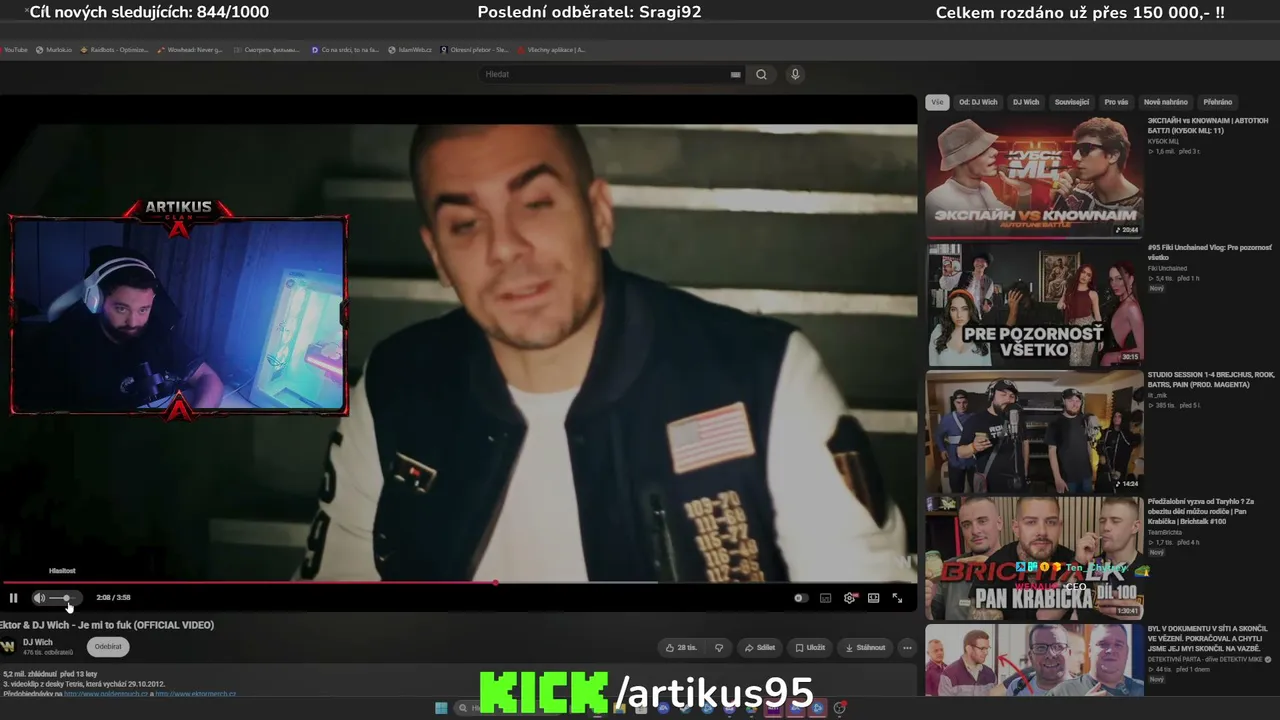Open the Murlok.io bookmark
This screenshot has width=1280, height=720.
(54, 49)
